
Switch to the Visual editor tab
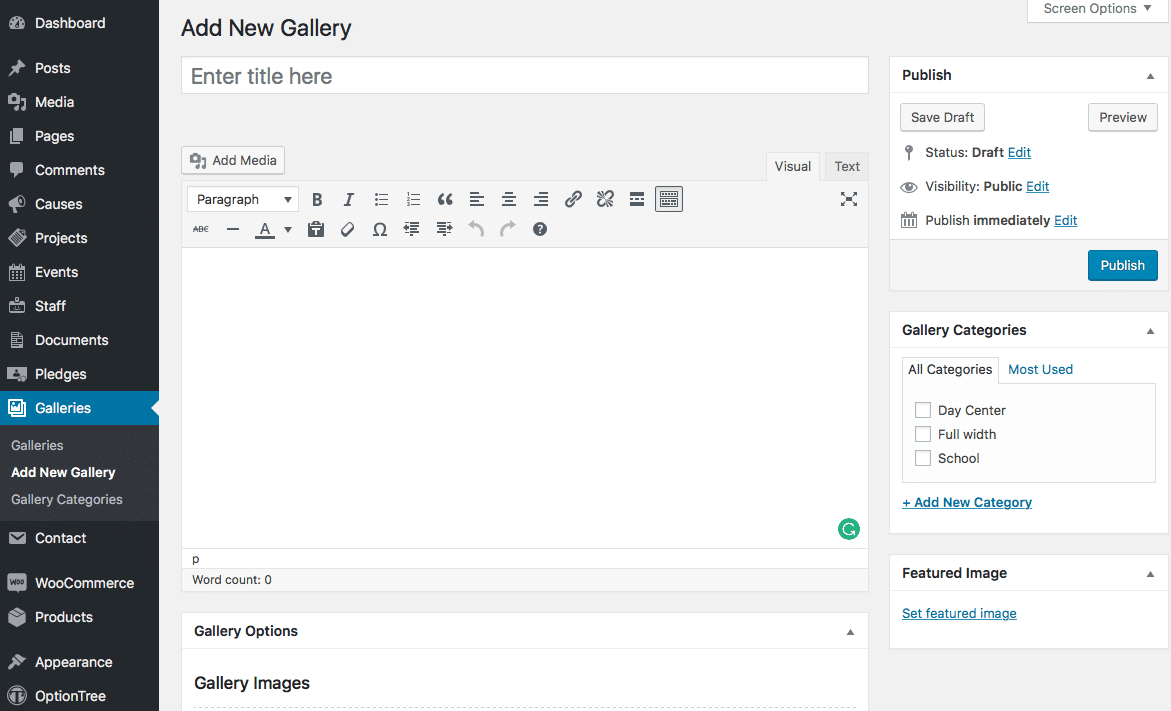[792, 167]
